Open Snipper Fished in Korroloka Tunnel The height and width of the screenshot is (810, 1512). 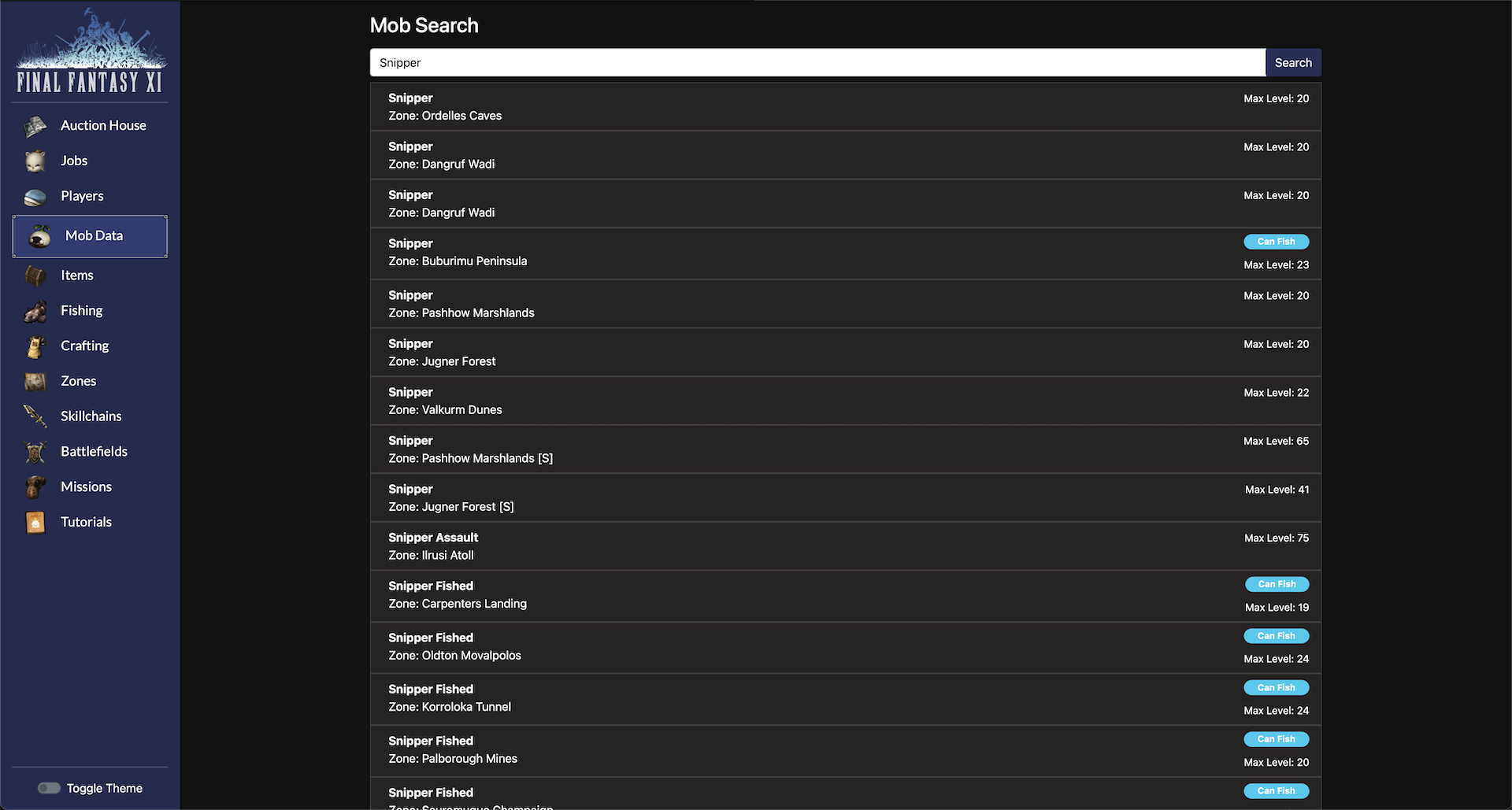[x=846, y=698]
